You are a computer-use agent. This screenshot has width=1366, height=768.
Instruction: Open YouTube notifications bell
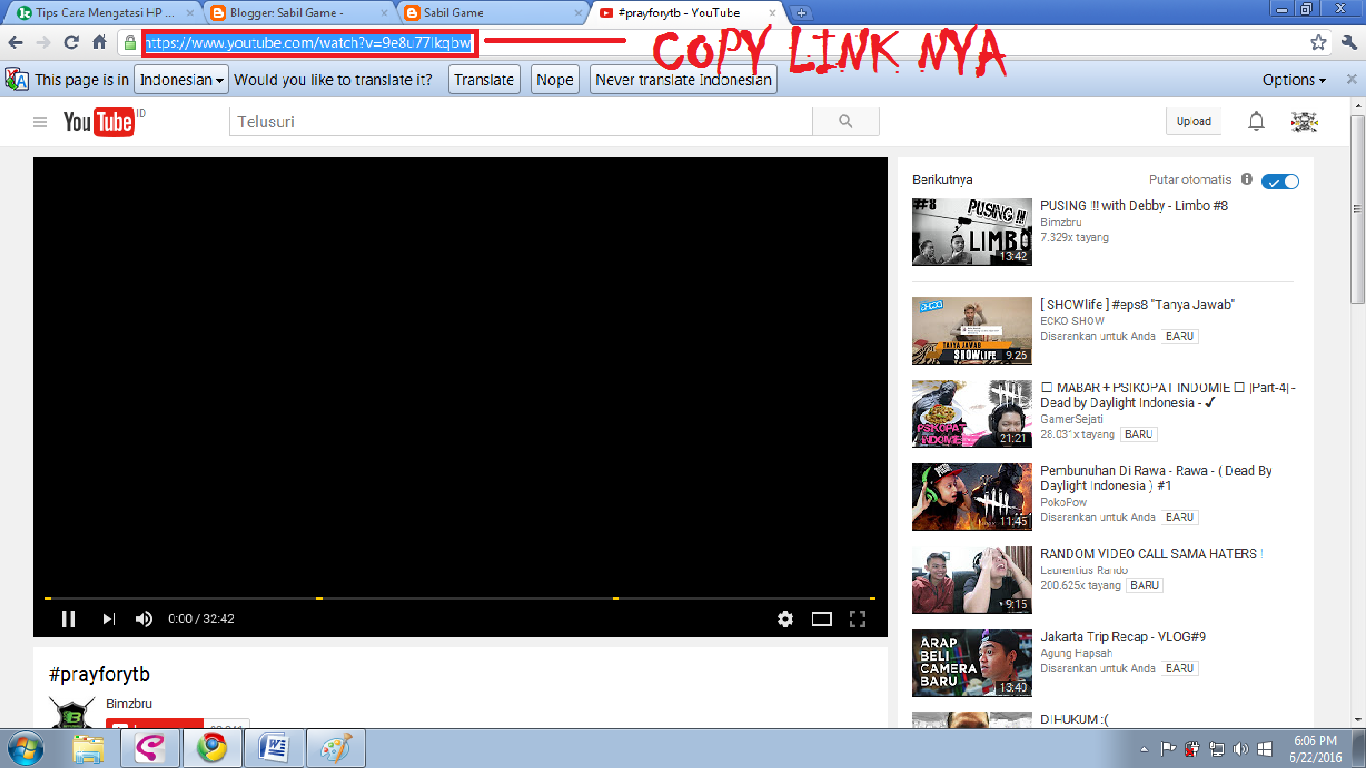[x=1256, y=122]
